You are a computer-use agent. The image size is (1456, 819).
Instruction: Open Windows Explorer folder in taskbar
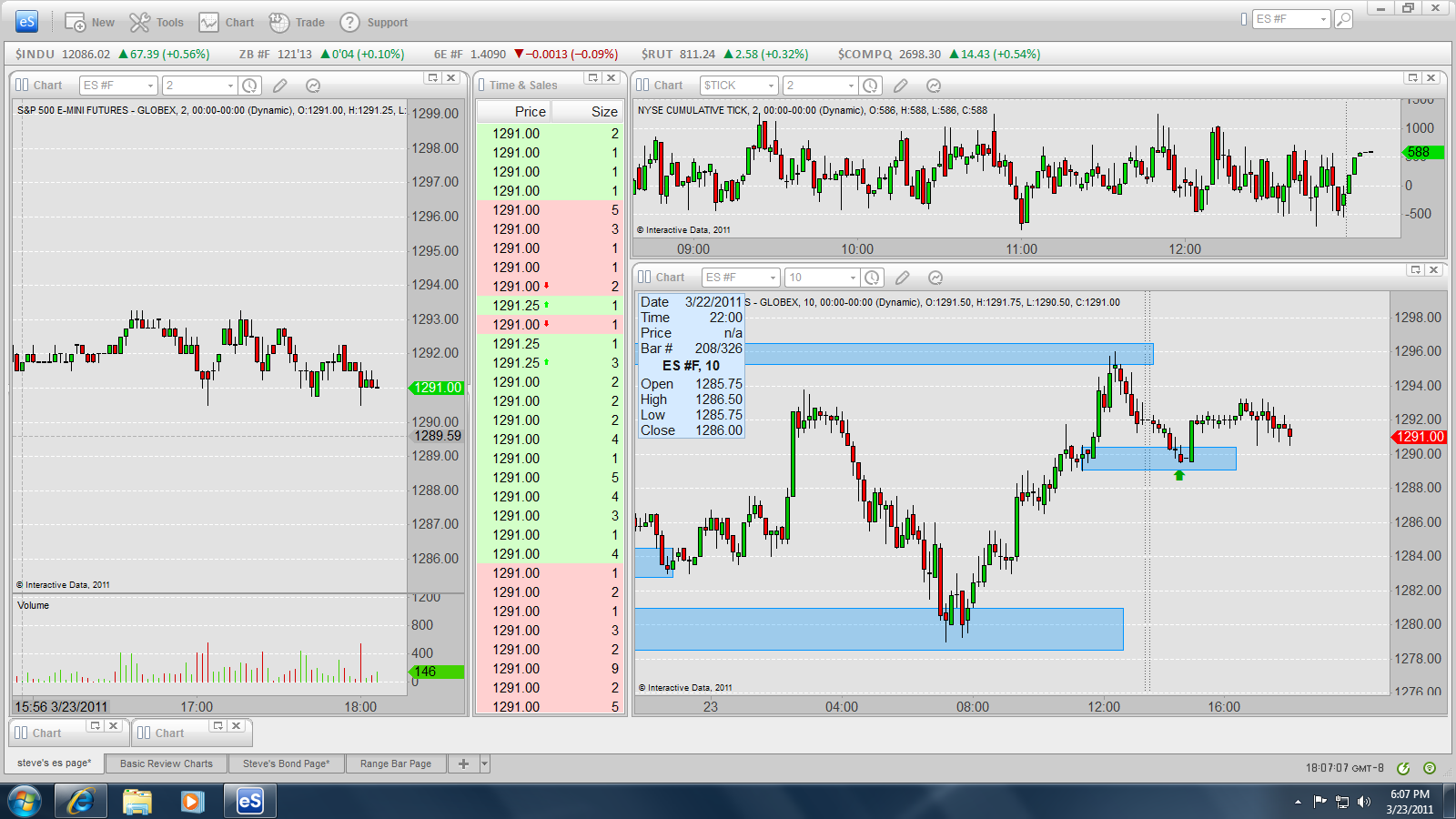tap(137, 801)
